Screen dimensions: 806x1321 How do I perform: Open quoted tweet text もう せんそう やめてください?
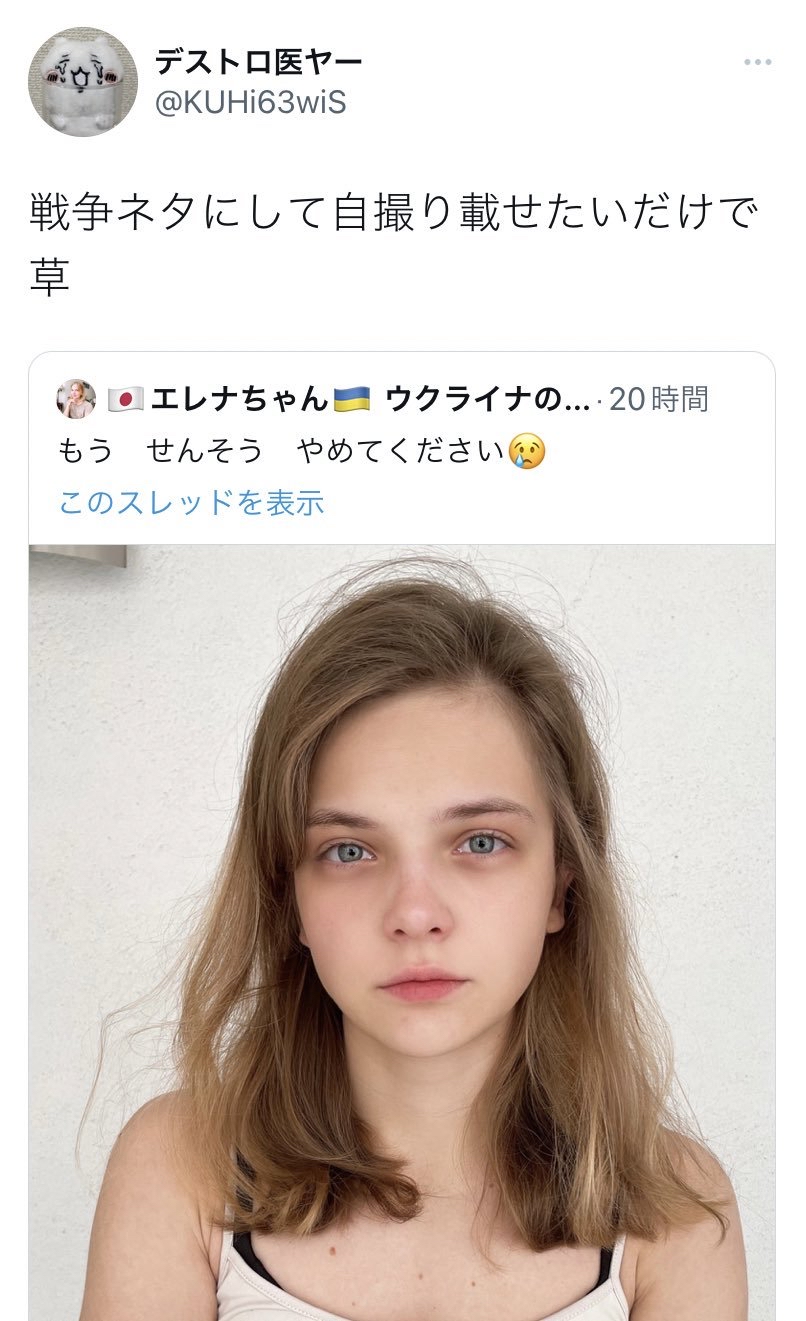tap(282, 451)
